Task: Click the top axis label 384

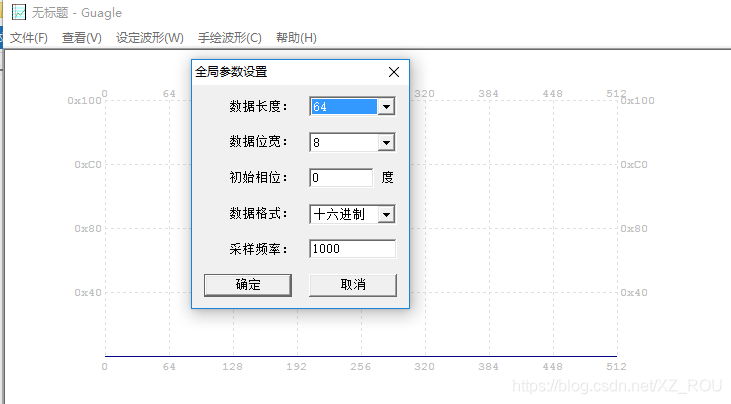Action: pyautogui.click(x=488, y=94)
